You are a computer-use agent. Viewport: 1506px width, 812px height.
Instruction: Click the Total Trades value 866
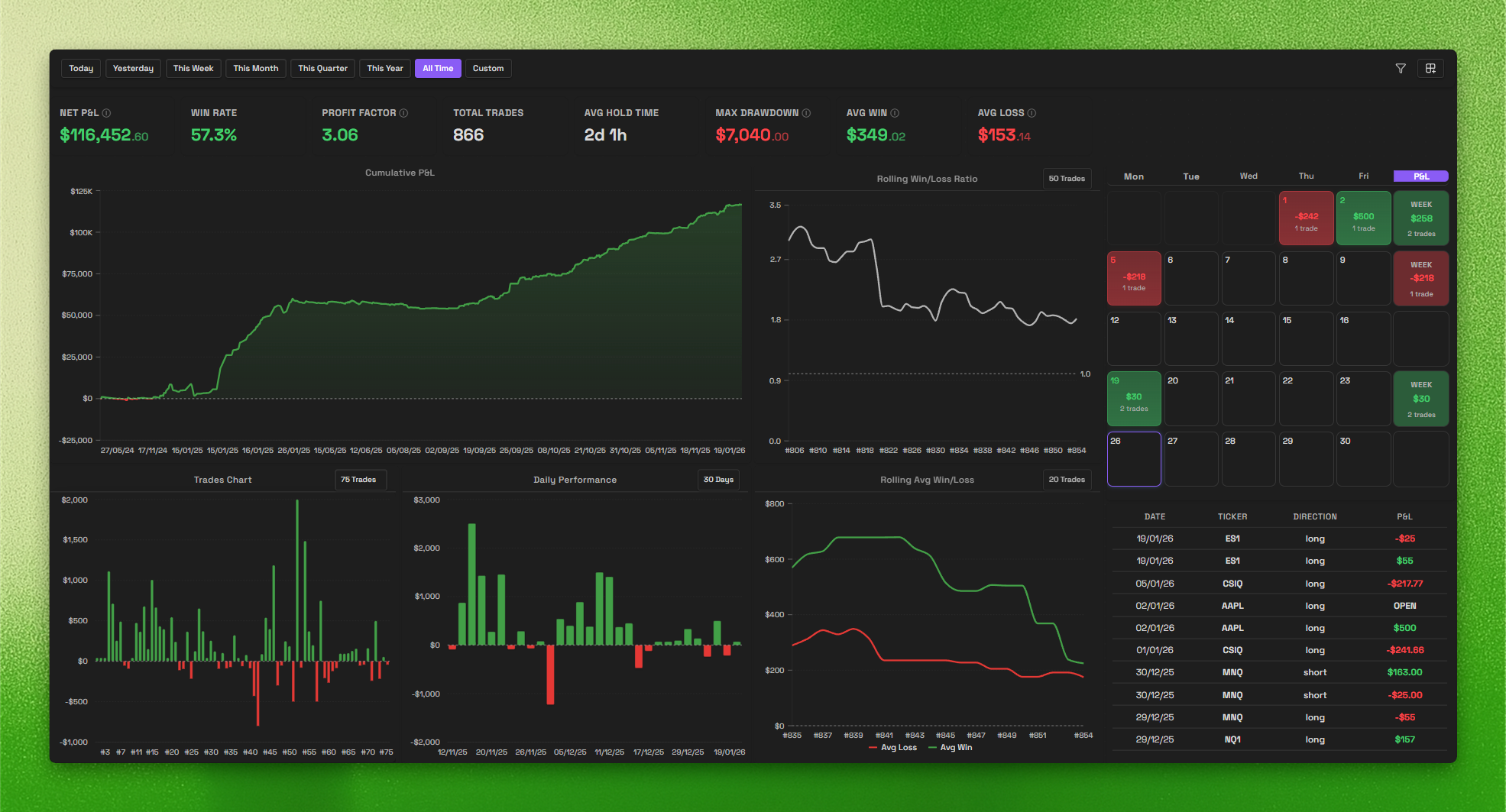coord(468,135)
